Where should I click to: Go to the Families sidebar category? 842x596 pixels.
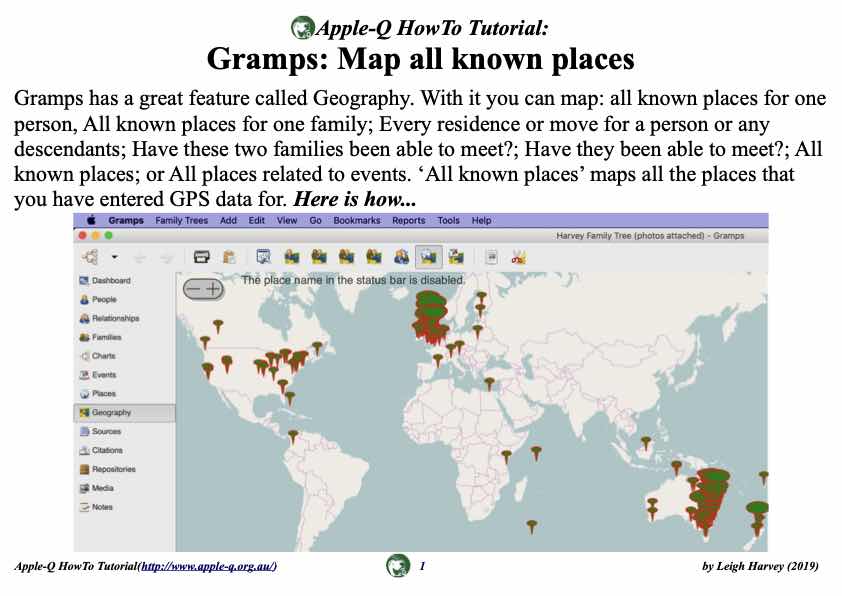(x=100, y=337)
